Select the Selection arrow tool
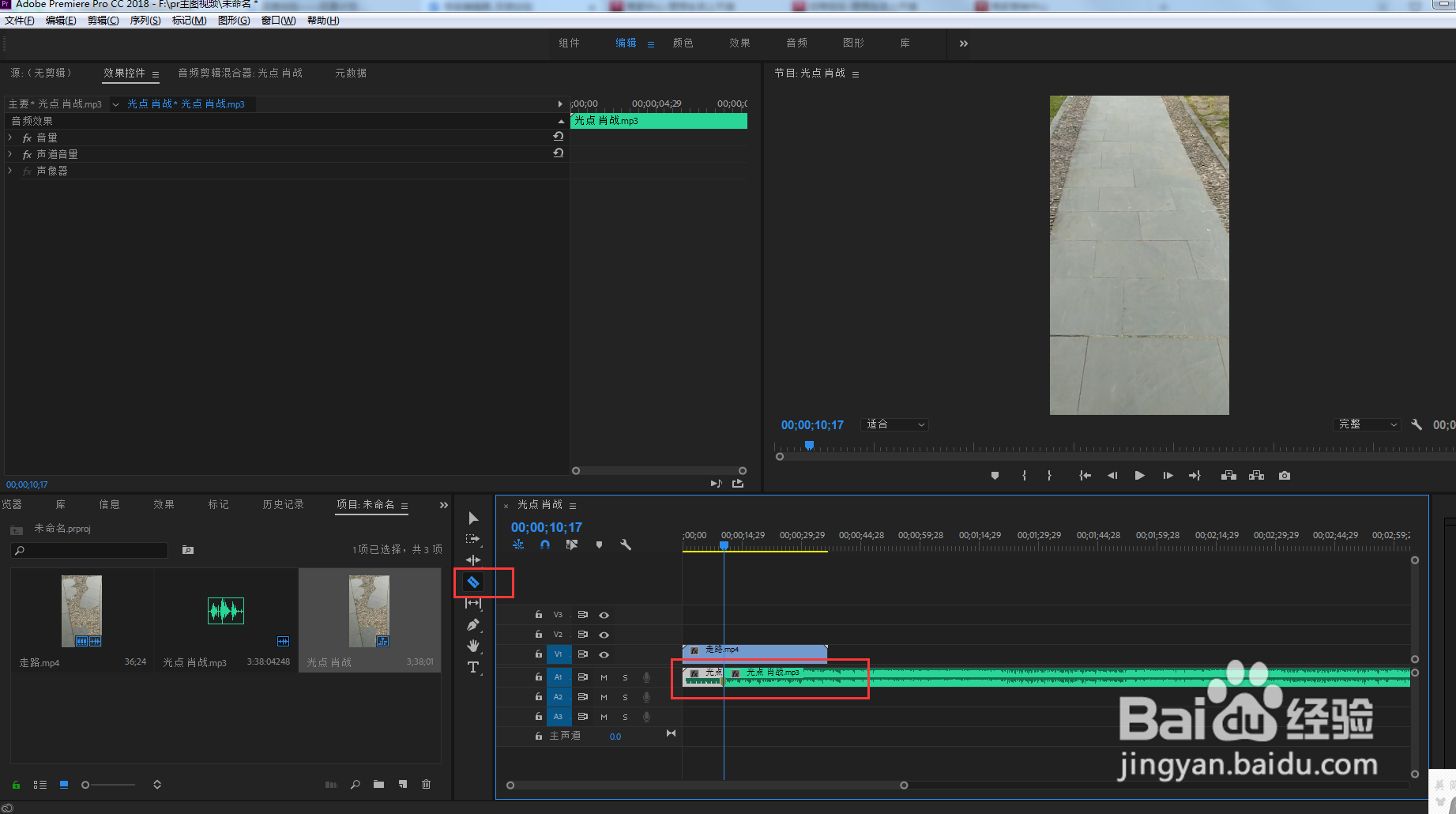The width and height of the screenshot is (1456, 814). [x=473, y=518]
